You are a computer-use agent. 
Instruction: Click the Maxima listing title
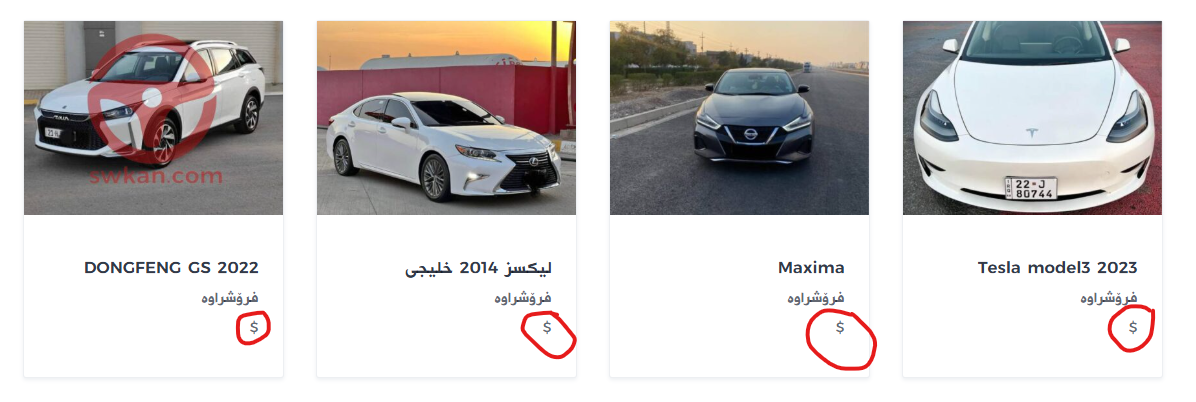pyautogui.click(x=811, y=268)
